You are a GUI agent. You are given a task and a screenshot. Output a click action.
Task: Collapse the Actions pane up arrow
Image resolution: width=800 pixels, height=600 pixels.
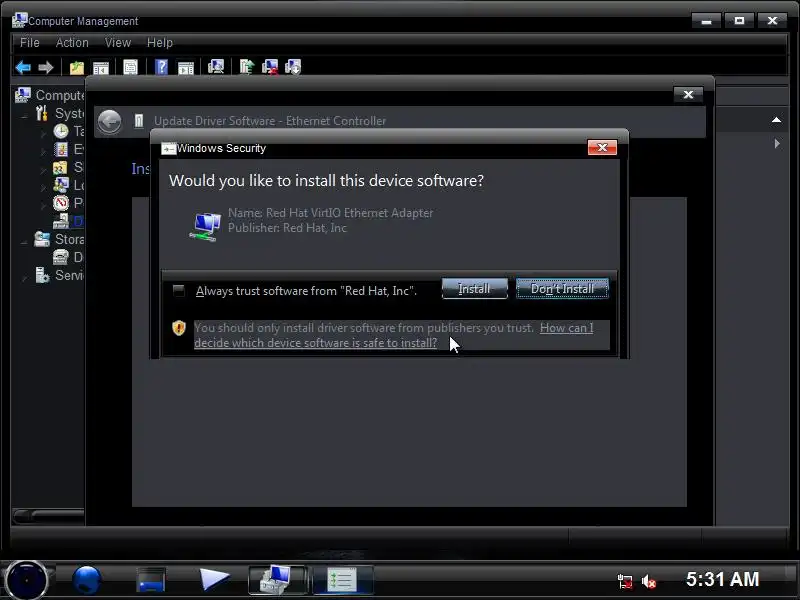(776, 120)
